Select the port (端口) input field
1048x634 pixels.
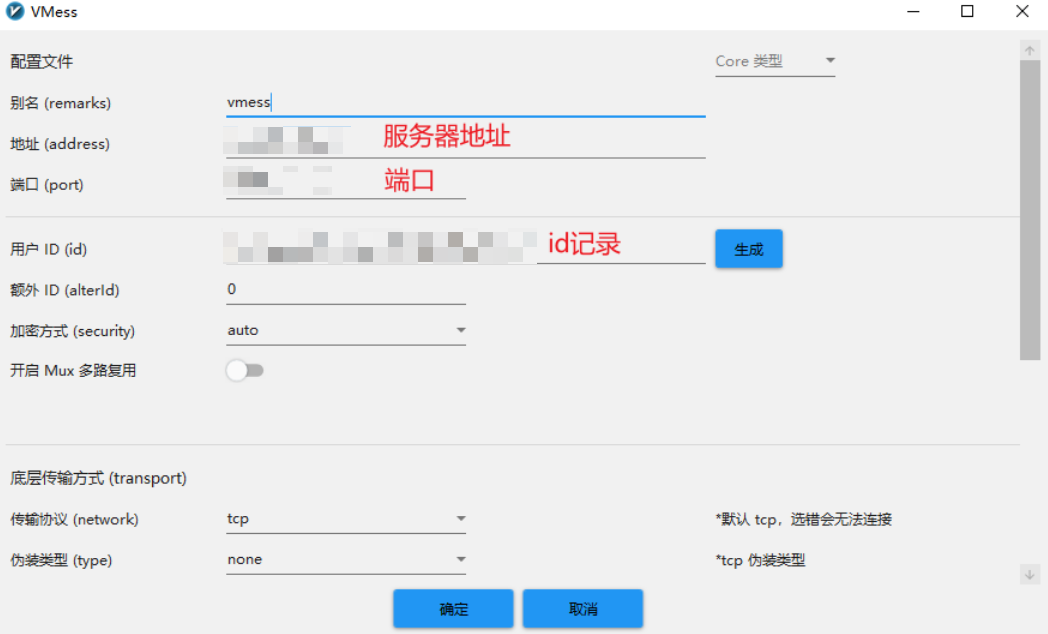click(x=345, y=184)
